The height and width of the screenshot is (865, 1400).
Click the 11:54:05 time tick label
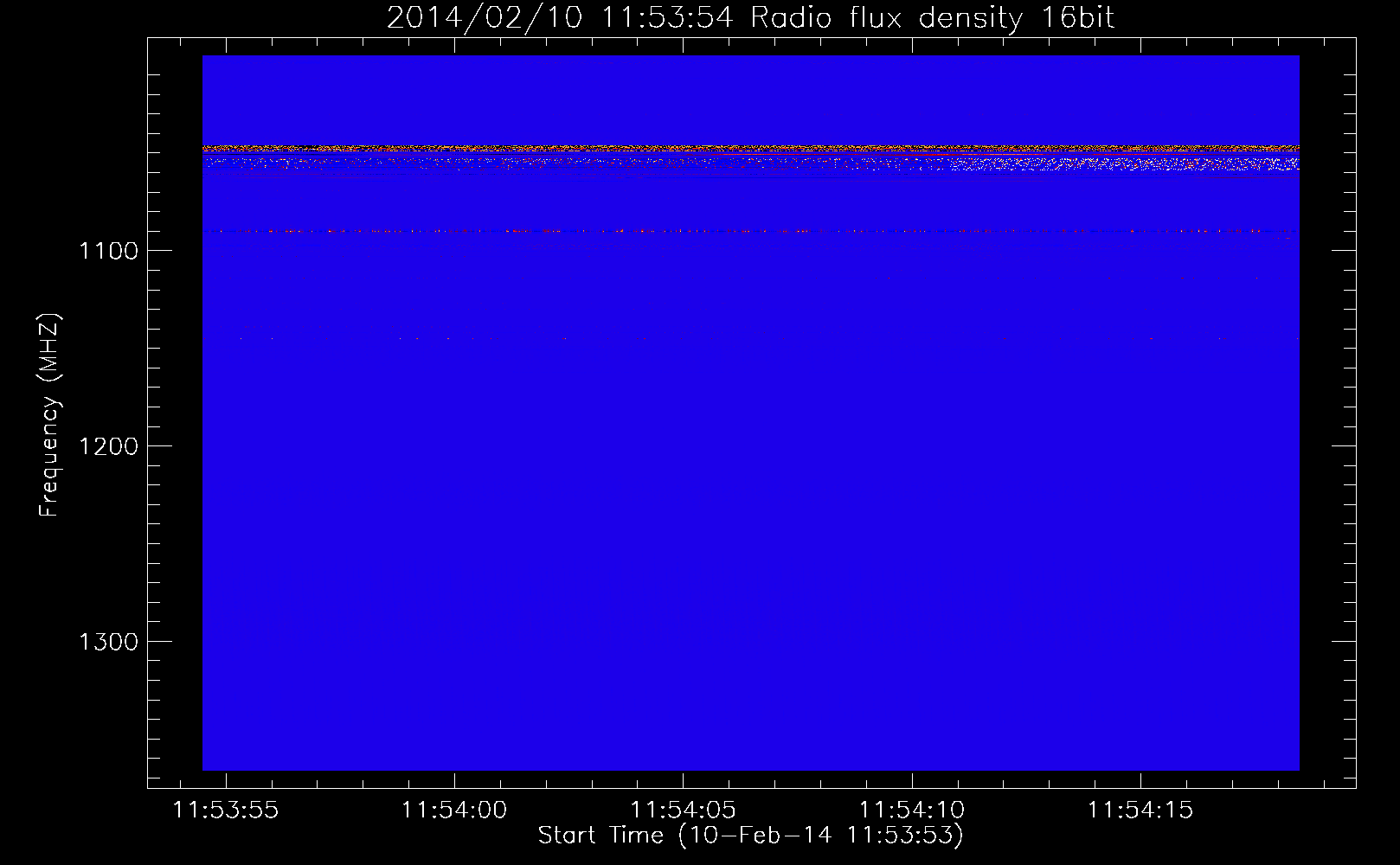tap(683, 810)
